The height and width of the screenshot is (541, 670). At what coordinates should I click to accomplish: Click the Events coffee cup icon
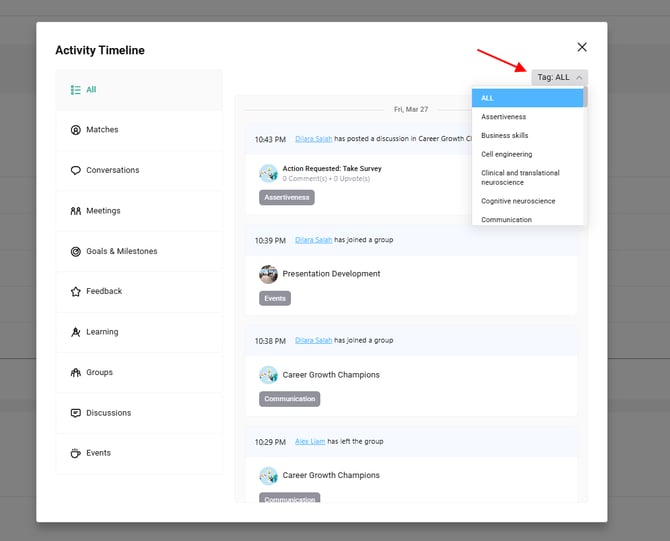click(x=75, y=453)
